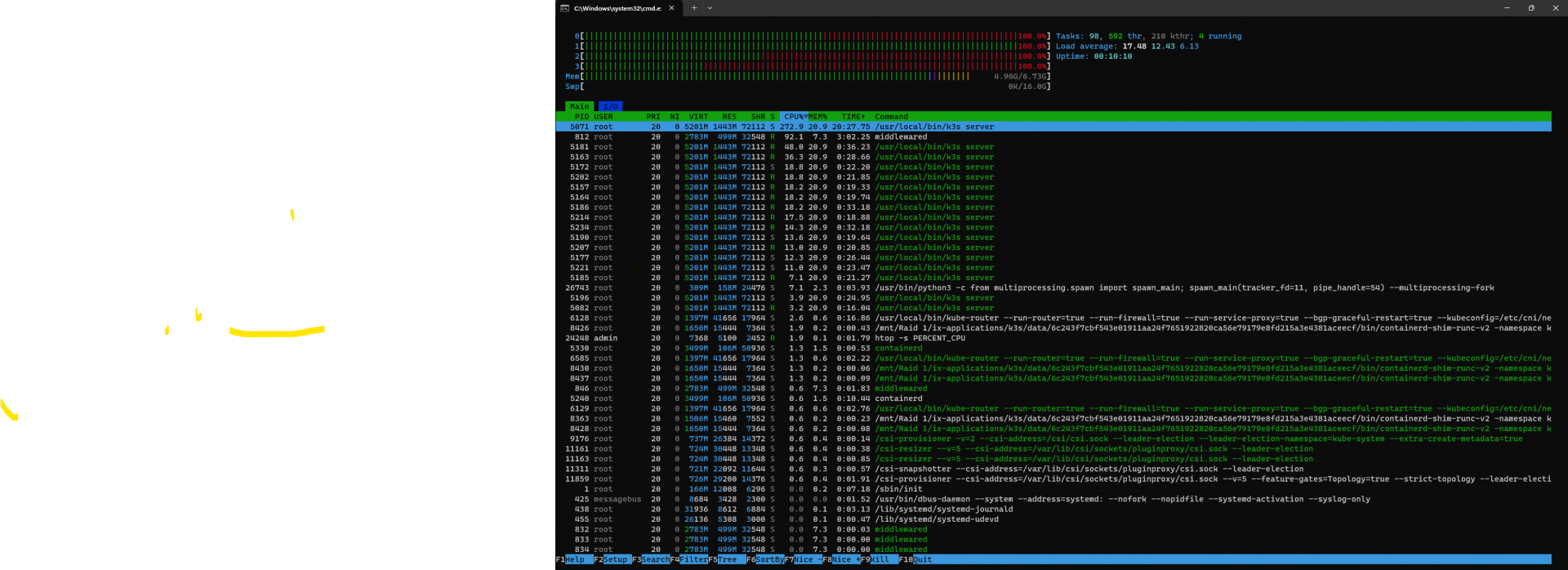Select the middlewared process with PID 812
Screen dimensions: 1568x570
pos(901,137)
